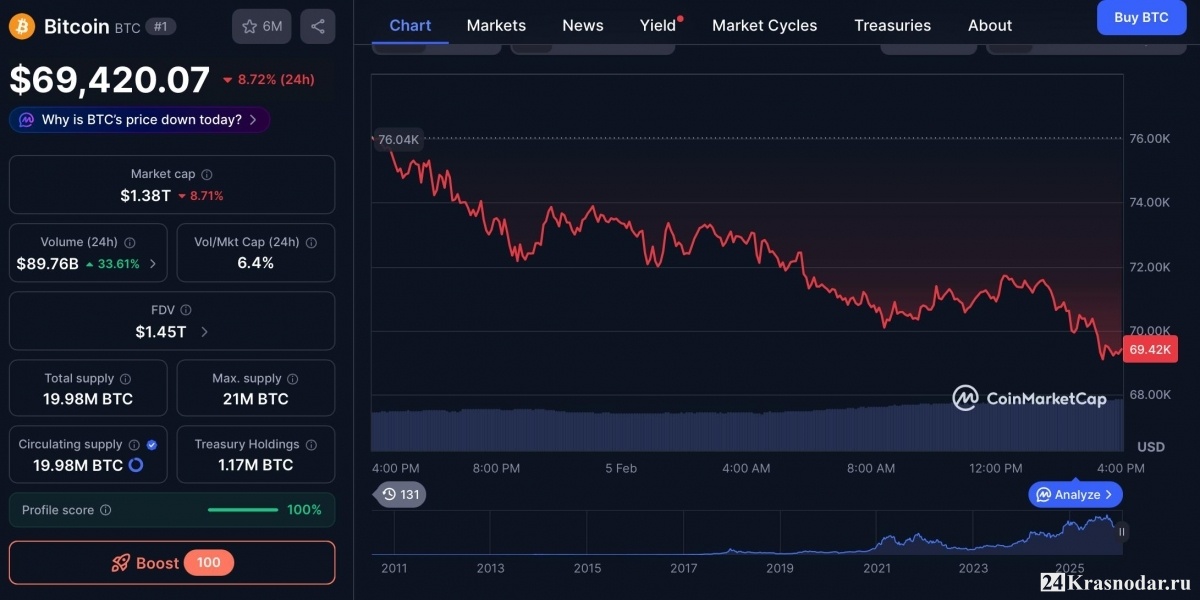
Task: Click Treasury Holdings info icon
Action: pos(311,444)
